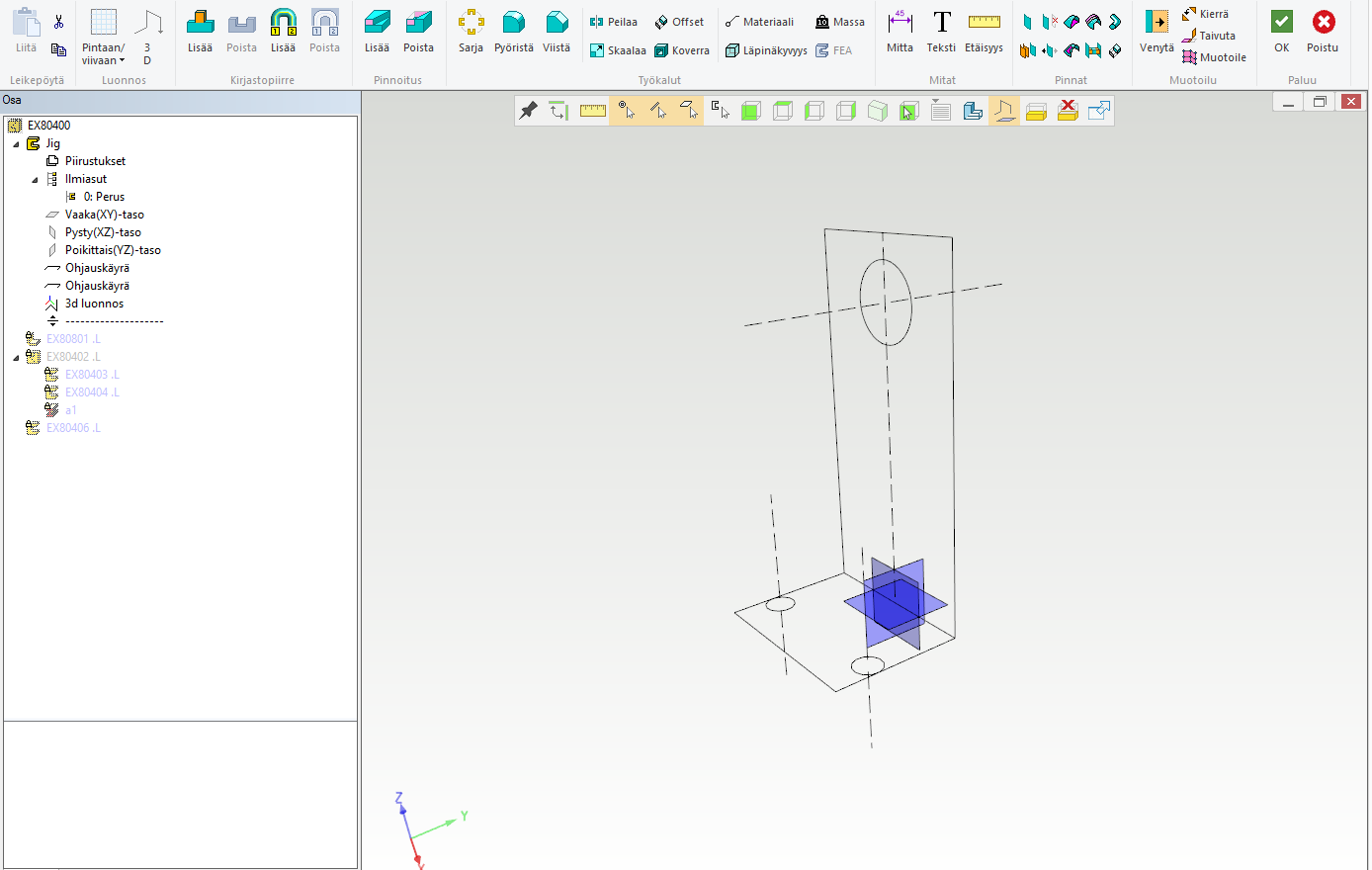Collapse the Jig tree node
Image resolution: width=1372 pixels, height=870 pixels.
click(16, 144)
